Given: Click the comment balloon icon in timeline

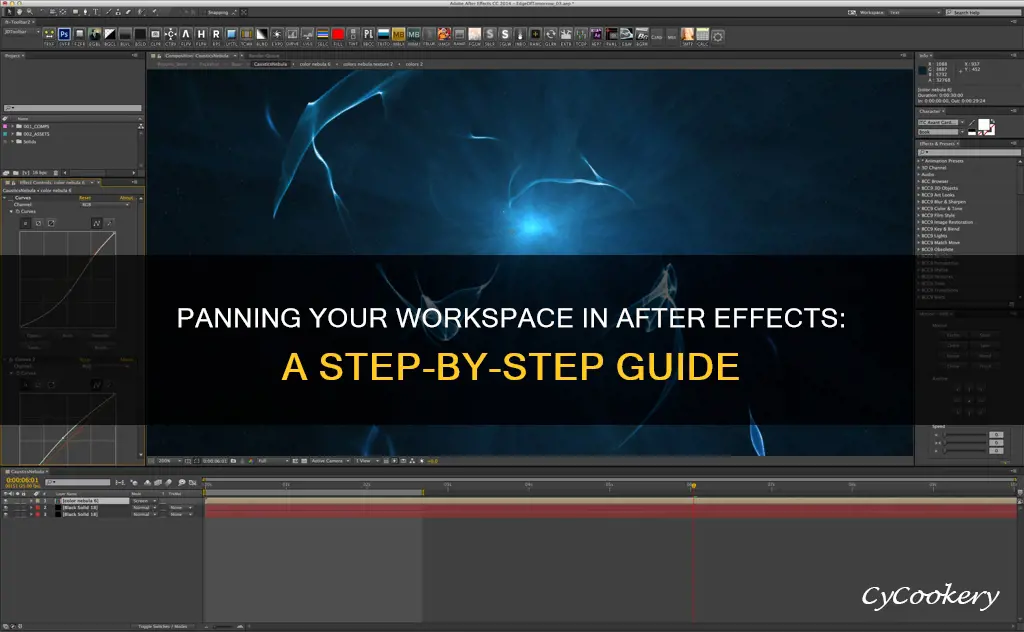Looking at the screenshot, I should pyautogui.click(x=182, y=482).
